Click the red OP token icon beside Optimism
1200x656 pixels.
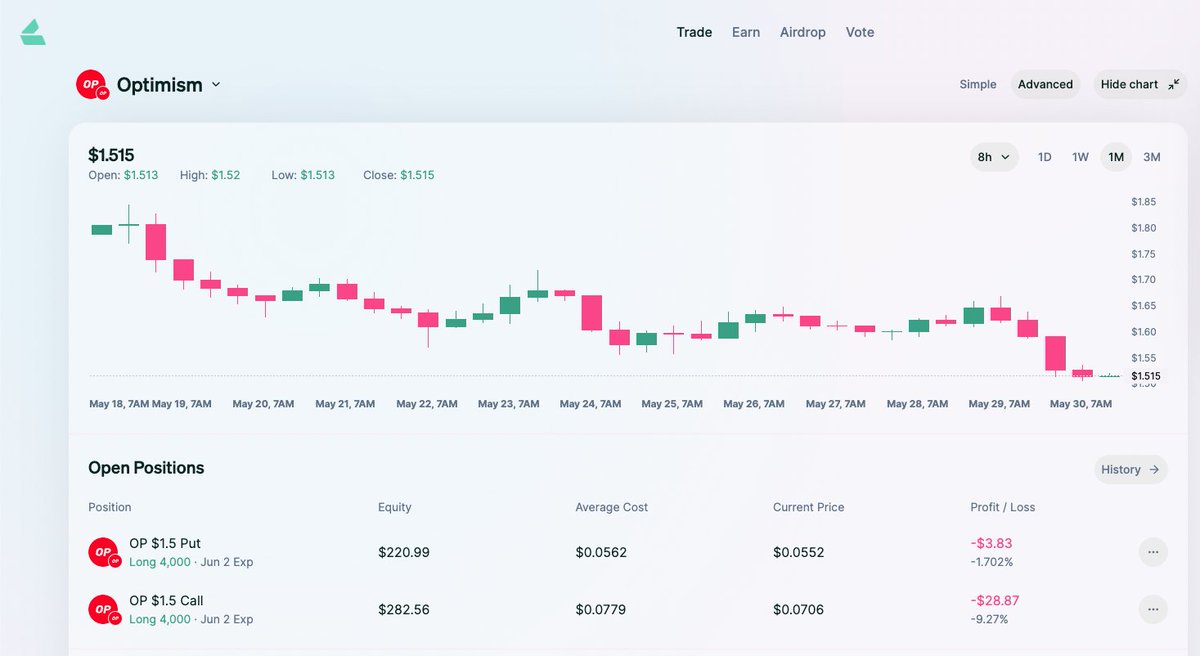(x=91, y=84)
